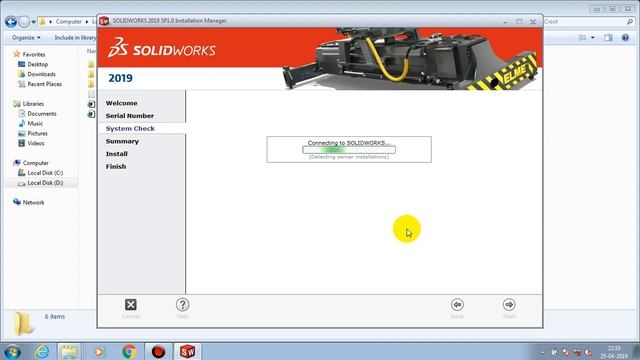This screenshot has height=360, width=640.
Task: Click the 6 items status text
Action: tap(55, 316)
